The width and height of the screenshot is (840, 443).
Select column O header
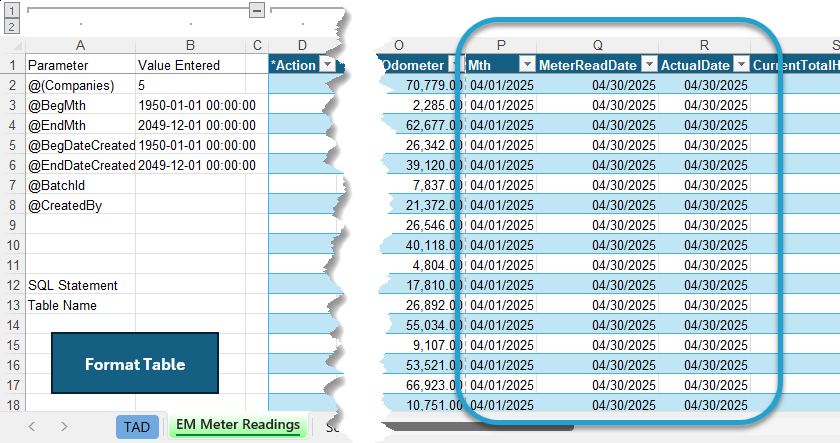tap(399, 46)
